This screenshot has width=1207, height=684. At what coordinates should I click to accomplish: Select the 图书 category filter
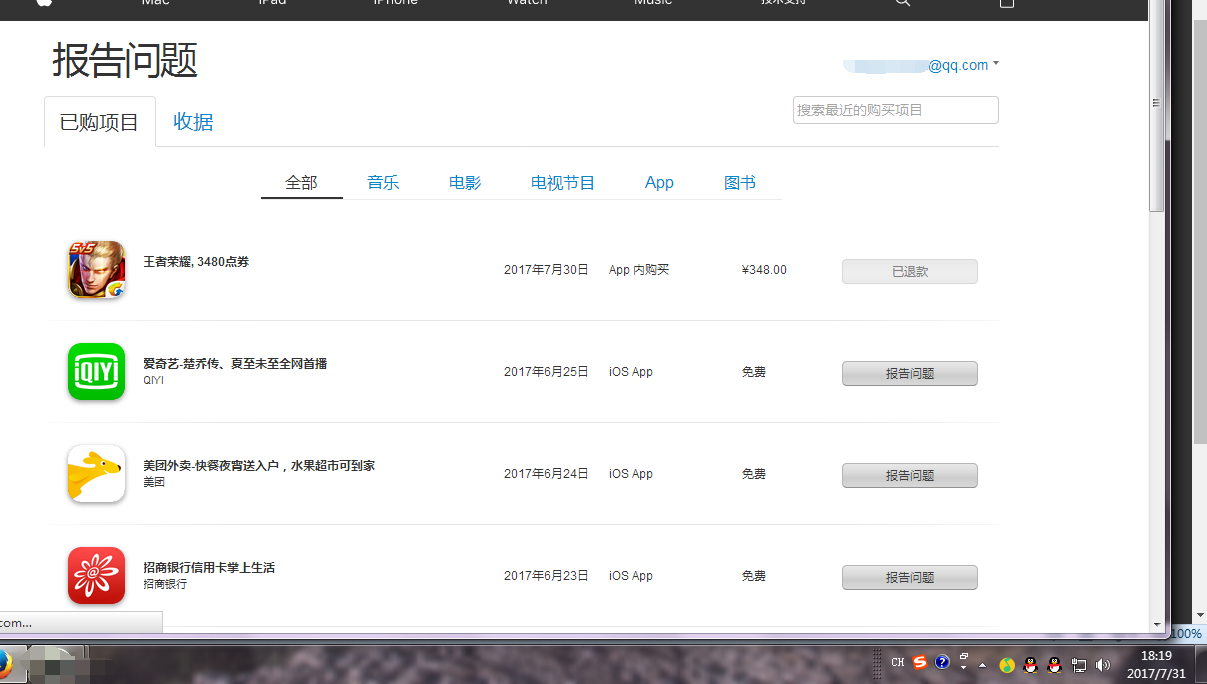[x=740, y=182]
